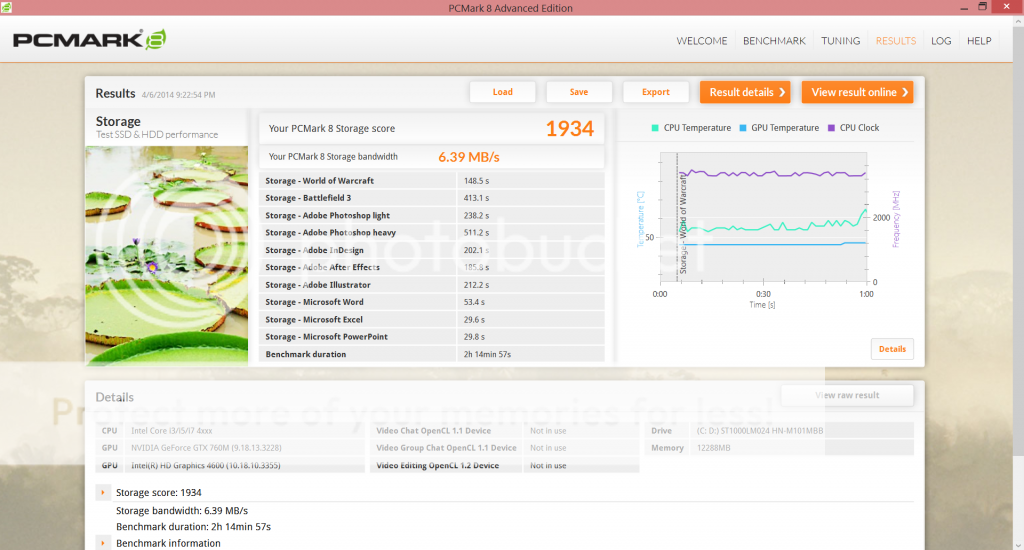Open the Tuning tab
This screenshot has width=1024, height=550.
(840, 41)
